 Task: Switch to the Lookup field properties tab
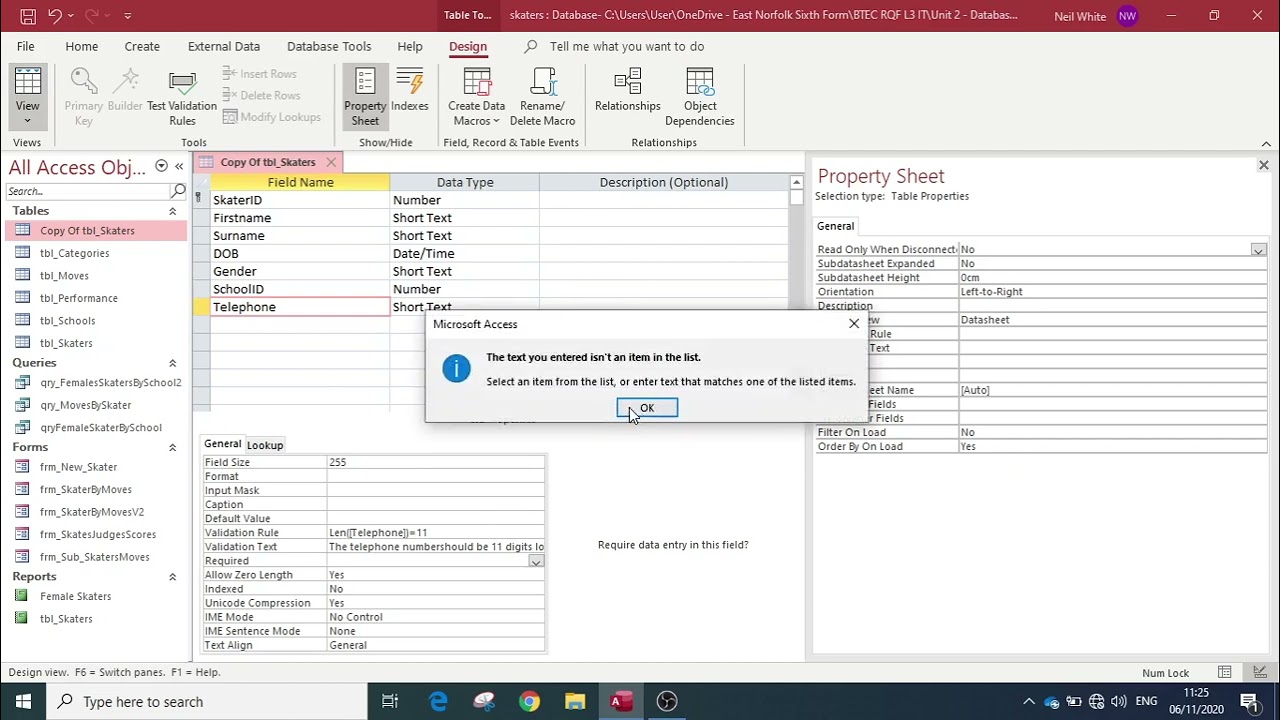tap(265, 445)
